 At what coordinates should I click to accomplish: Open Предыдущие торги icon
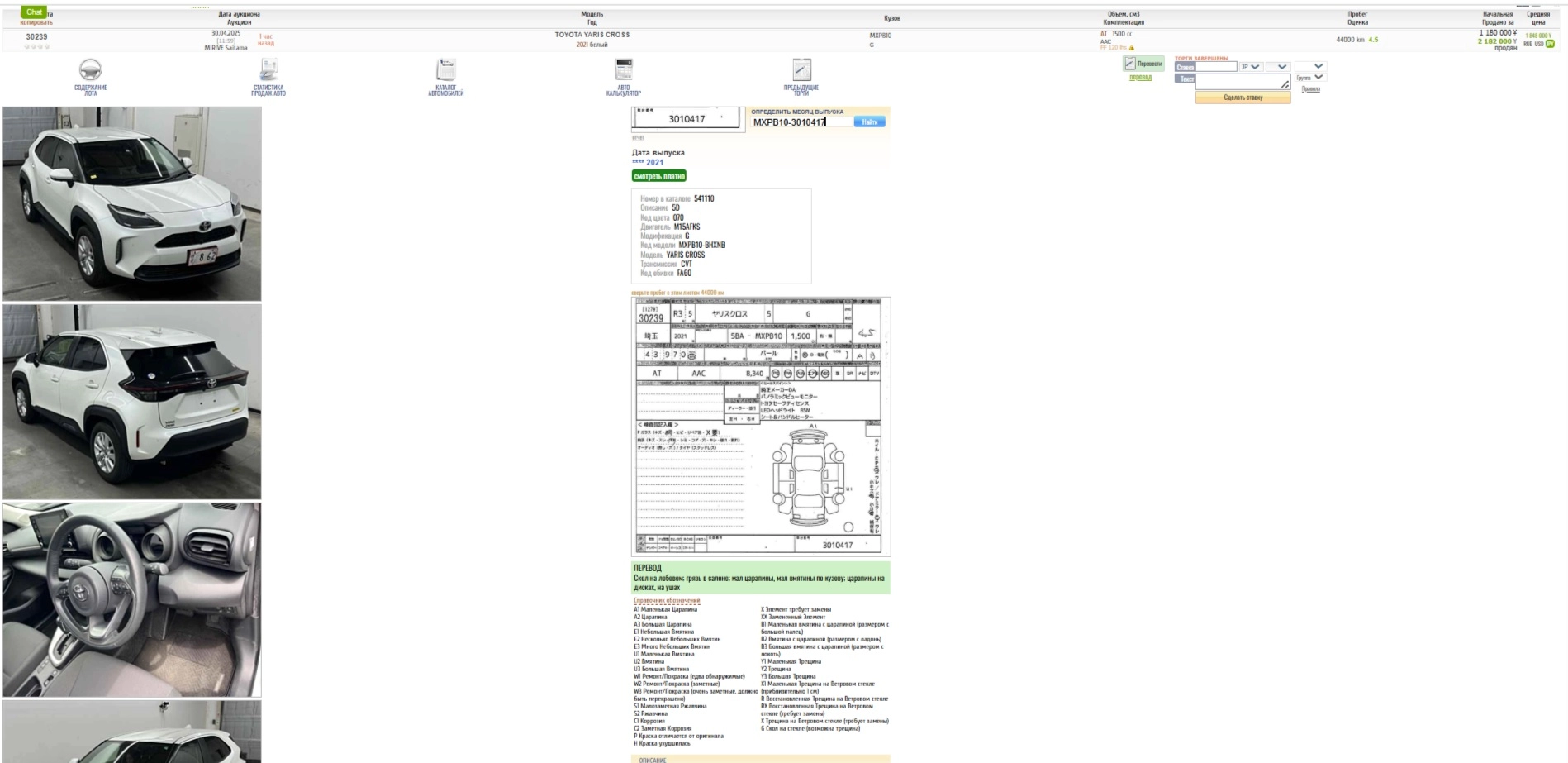(x=801, y=69)
